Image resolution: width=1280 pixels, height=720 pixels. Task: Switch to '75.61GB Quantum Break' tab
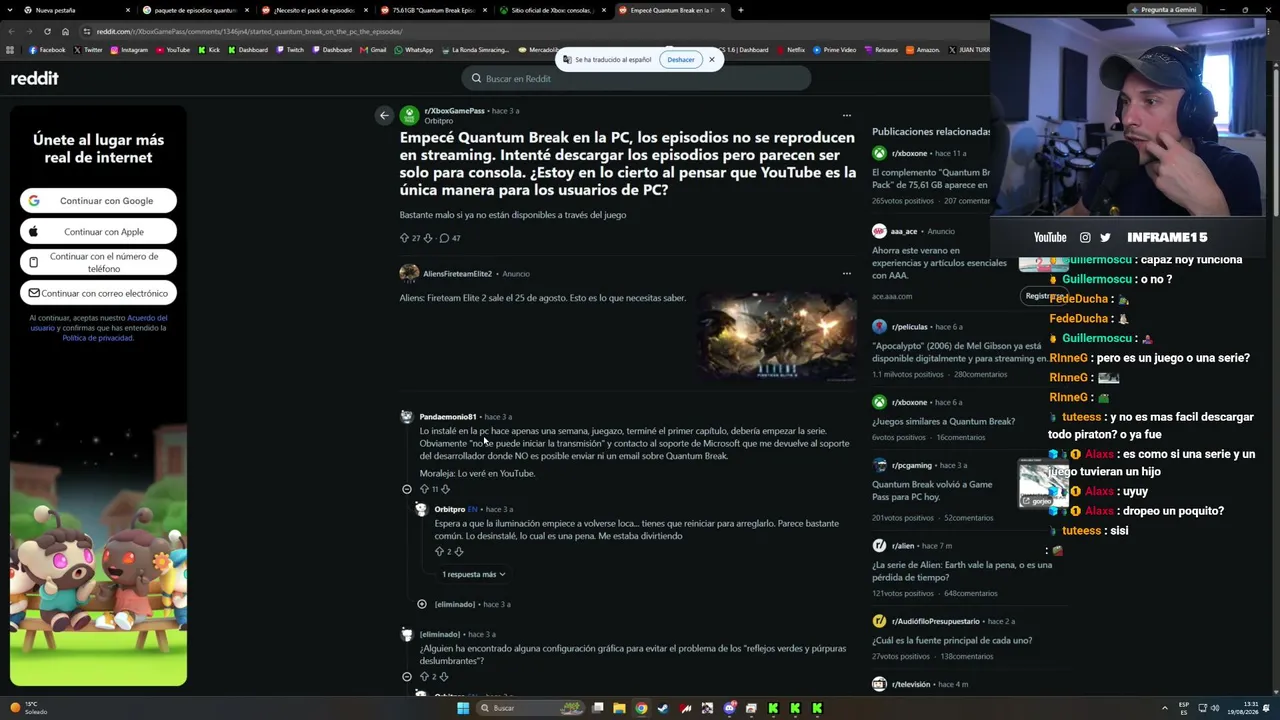point(433,10)
